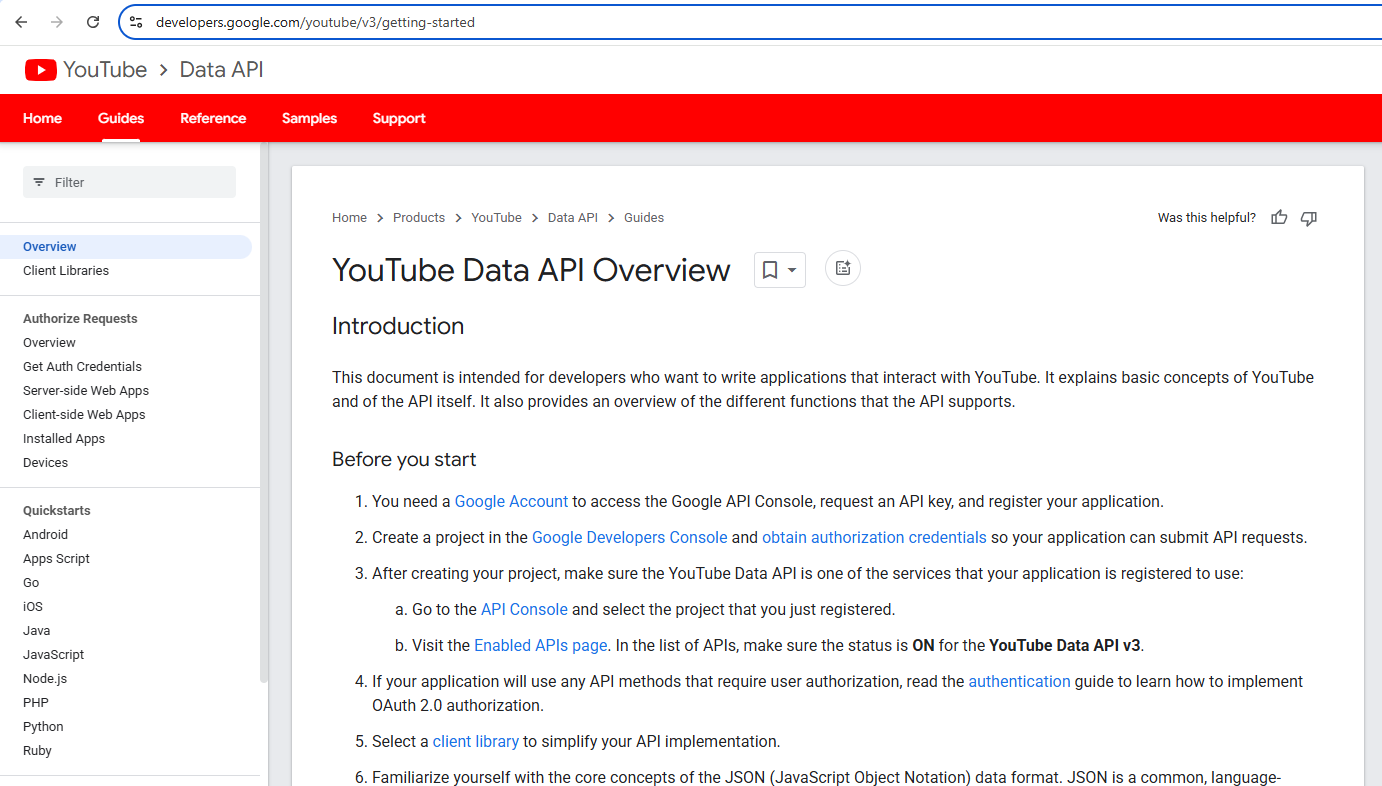Open Client Libraries in sidebar

66,271
